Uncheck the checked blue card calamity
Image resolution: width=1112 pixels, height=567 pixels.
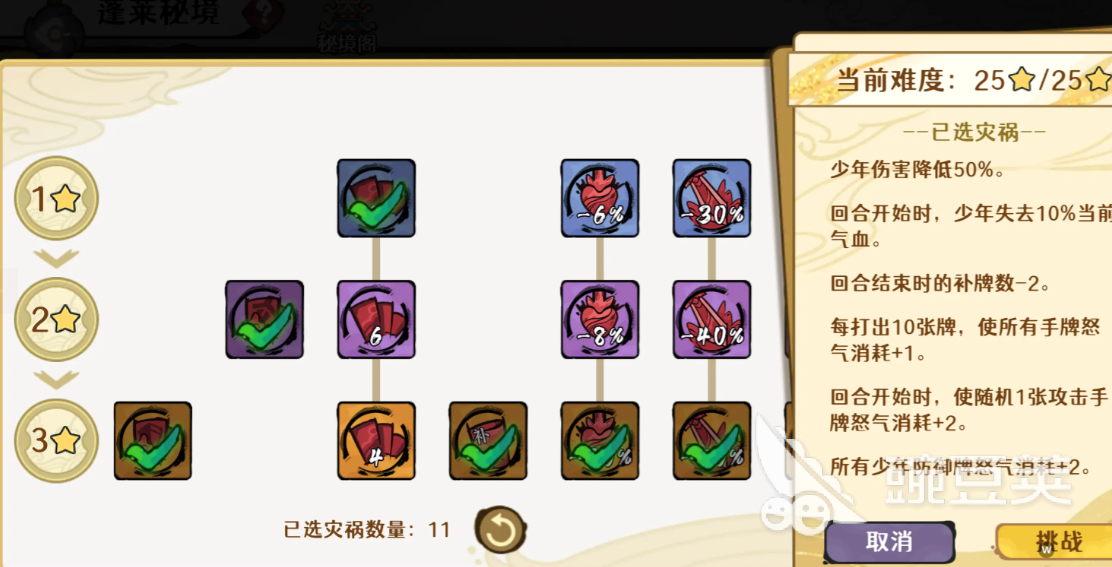click(376, 198)
